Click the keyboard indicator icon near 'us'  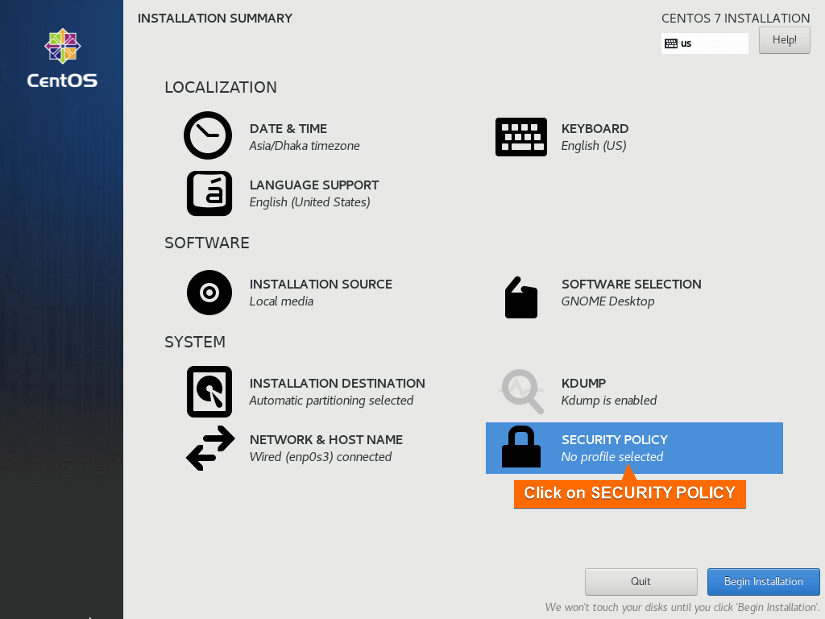tap(671, 43)
